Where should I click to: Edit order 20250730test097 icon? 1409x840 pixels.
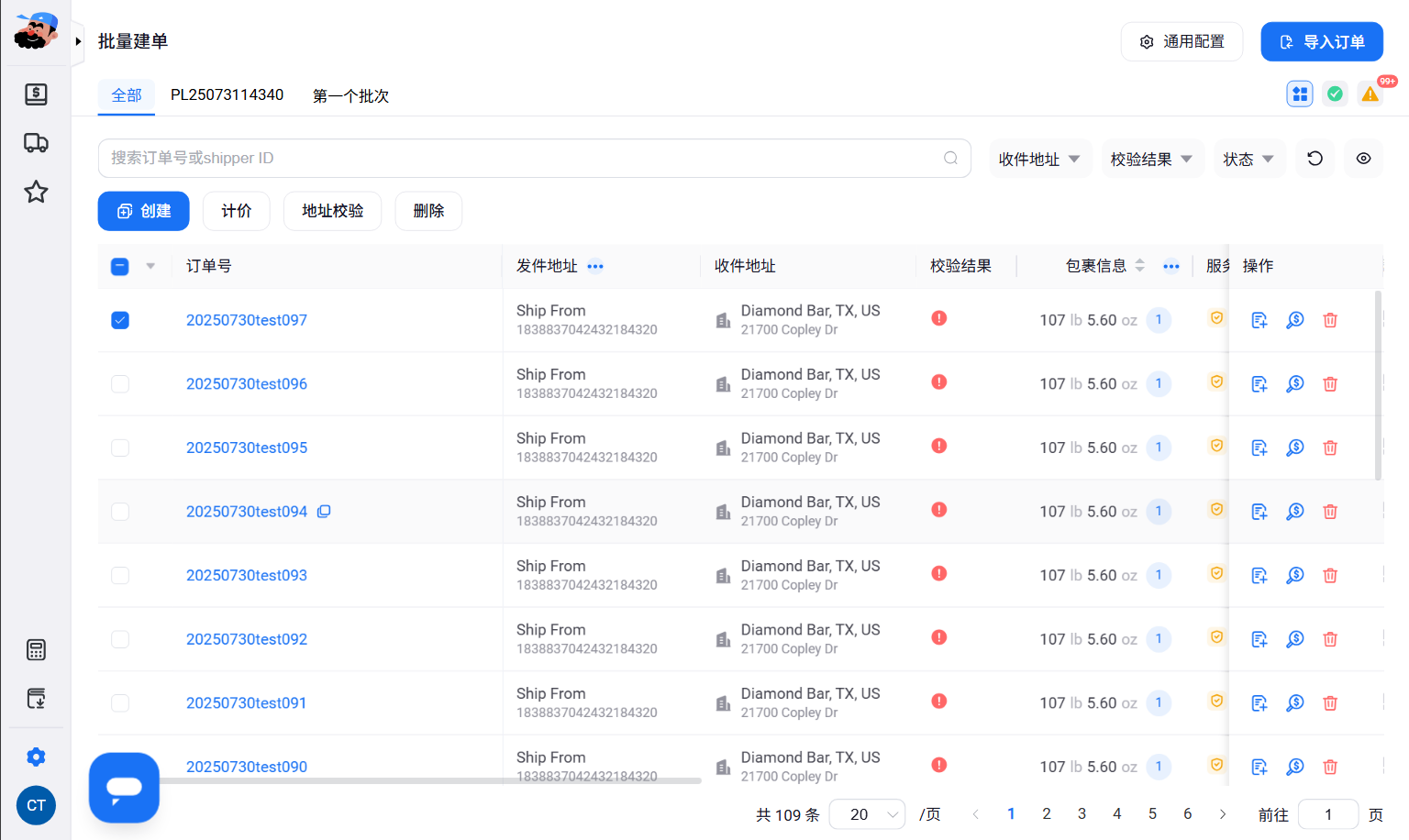tap(1259, 320)
